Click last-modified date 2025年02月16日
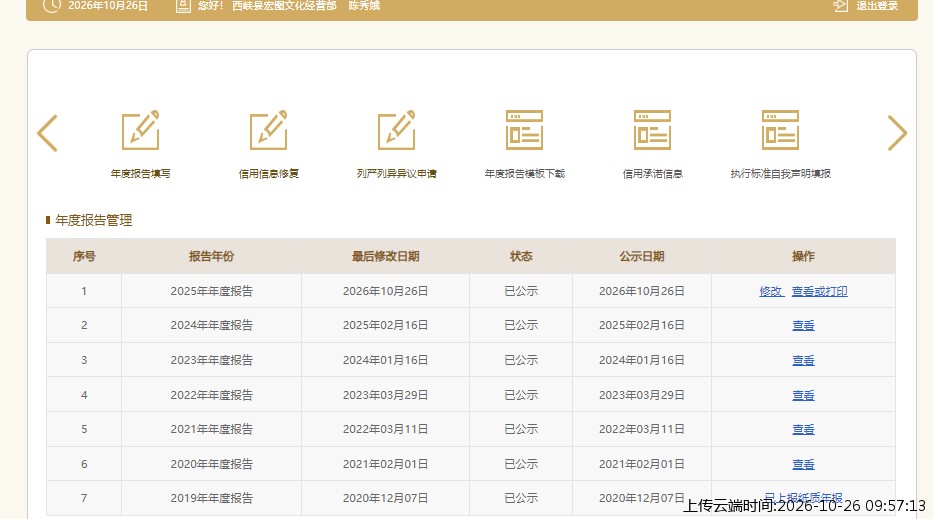Image resolution: width=933 pixels, height=519 pixels. [386, 325]
